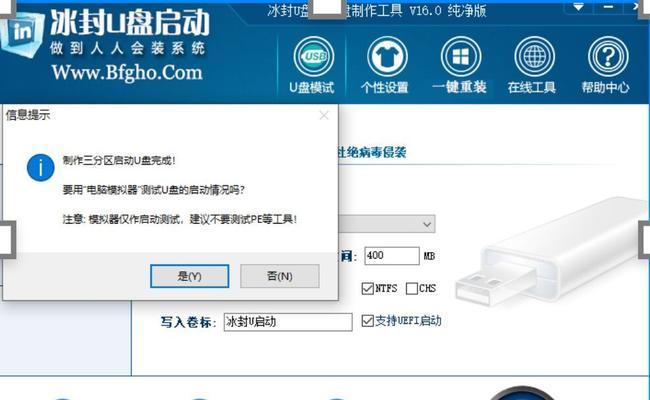This screenshot has height=400, width=650.
Task: Open the U盘模式 USB icon
Action: (314, 57)
